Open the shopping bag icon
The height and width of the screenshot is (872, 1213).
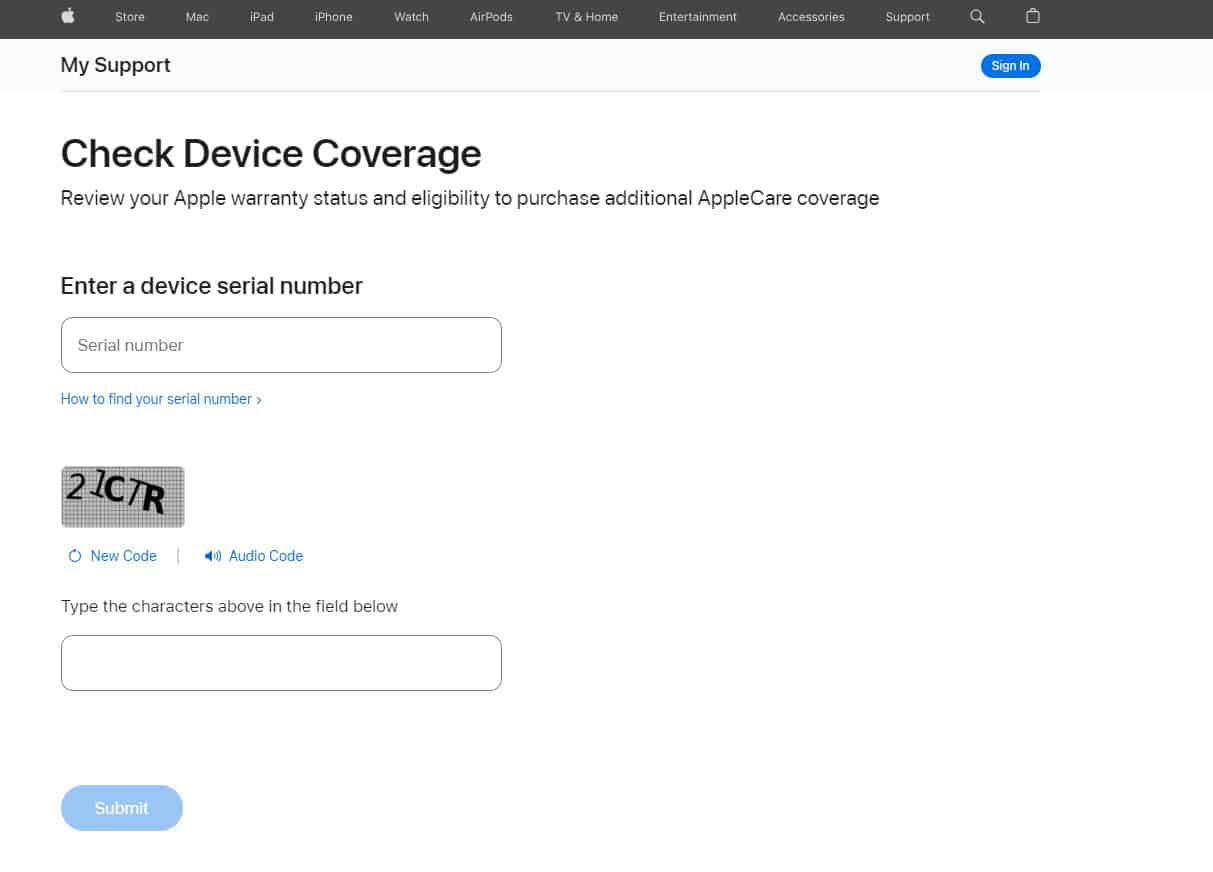point(1033,17)
